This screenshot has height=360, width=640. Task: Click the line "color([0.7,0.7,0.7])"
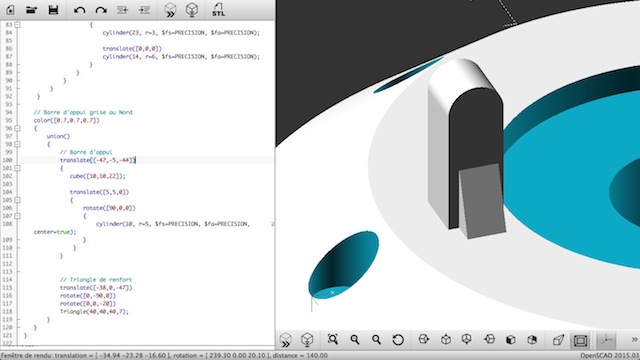pyautogui.click(x=67, y=120)
